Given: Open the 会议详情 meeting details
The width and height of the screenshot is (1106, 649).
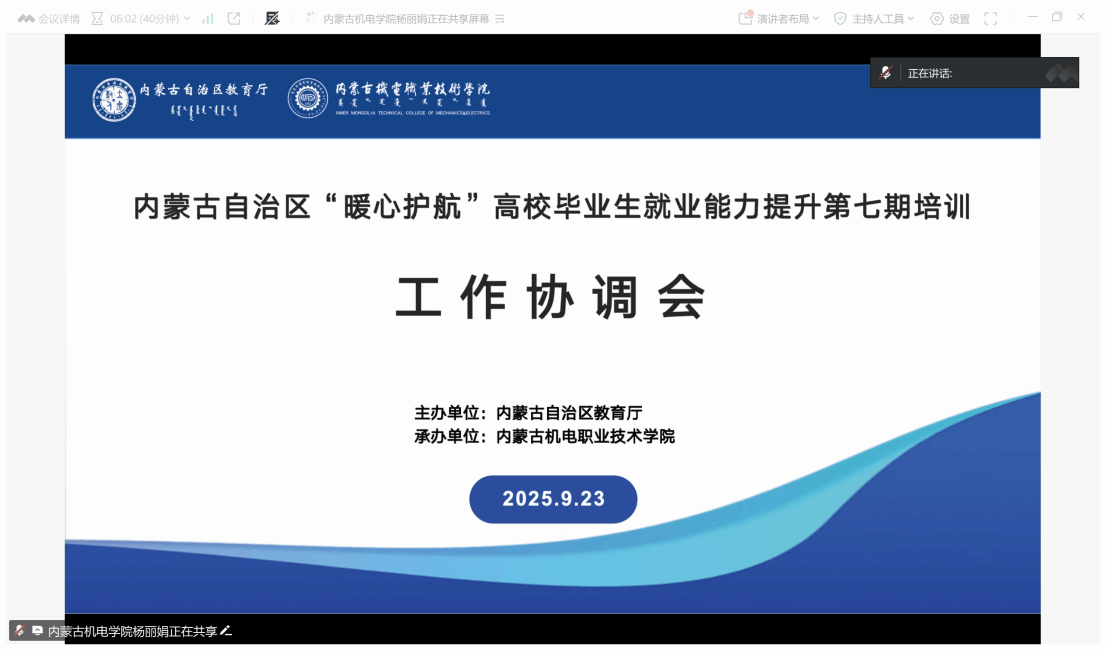Looking at the screenshot, I should click(x=57, y=18).
